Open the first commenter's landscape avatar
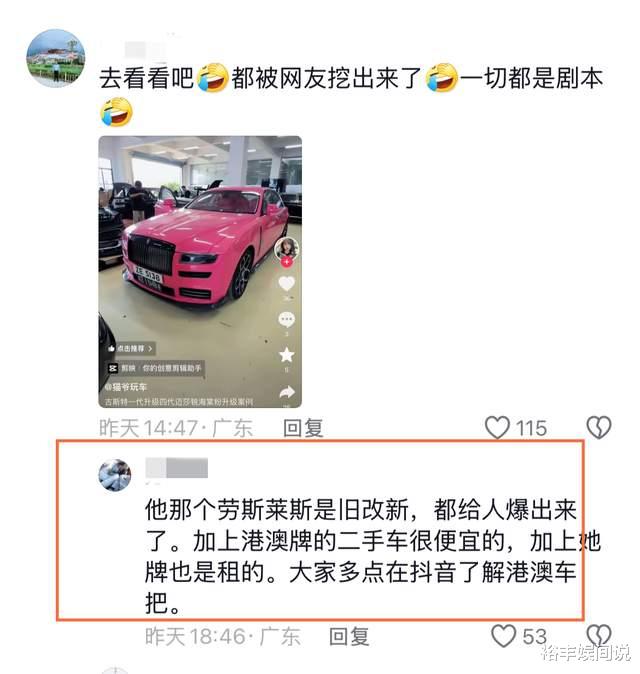This screenshot has width=640, height=674. click(x=56, y=58)
